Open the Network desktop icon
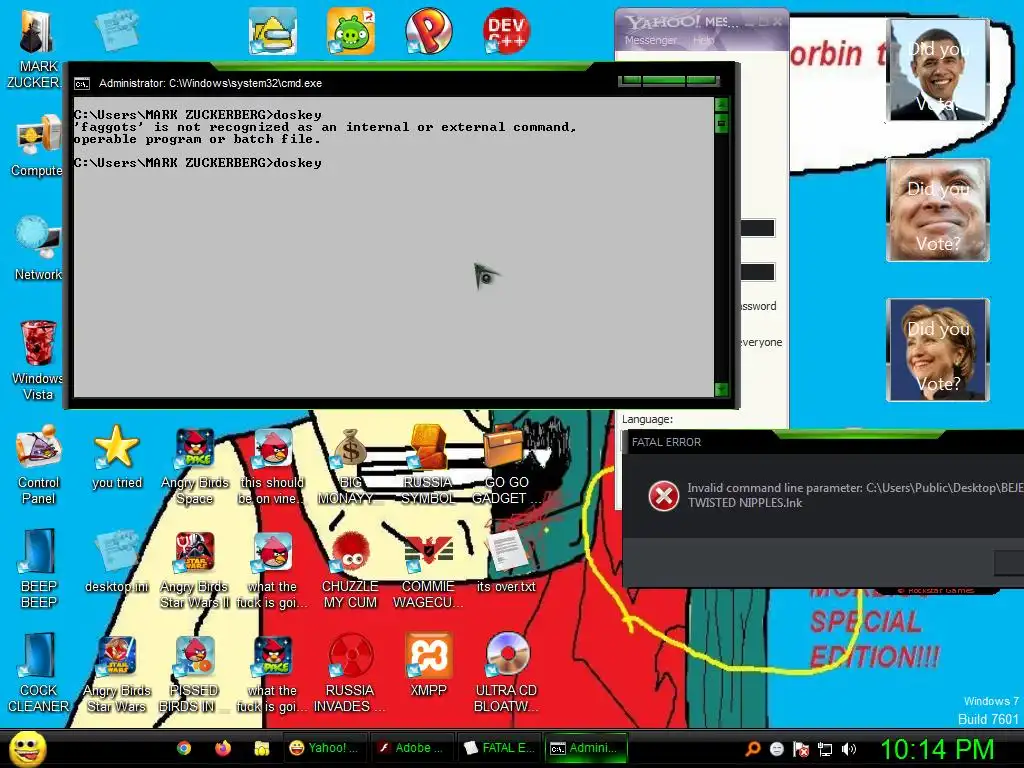 pos(38,248)
